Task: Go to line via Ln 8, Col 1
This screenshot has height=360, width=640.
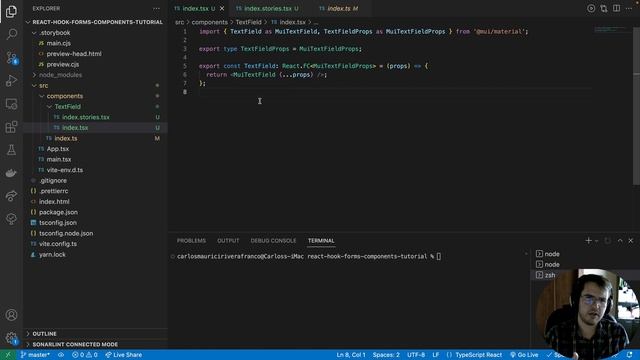Action: pos(351,355)
